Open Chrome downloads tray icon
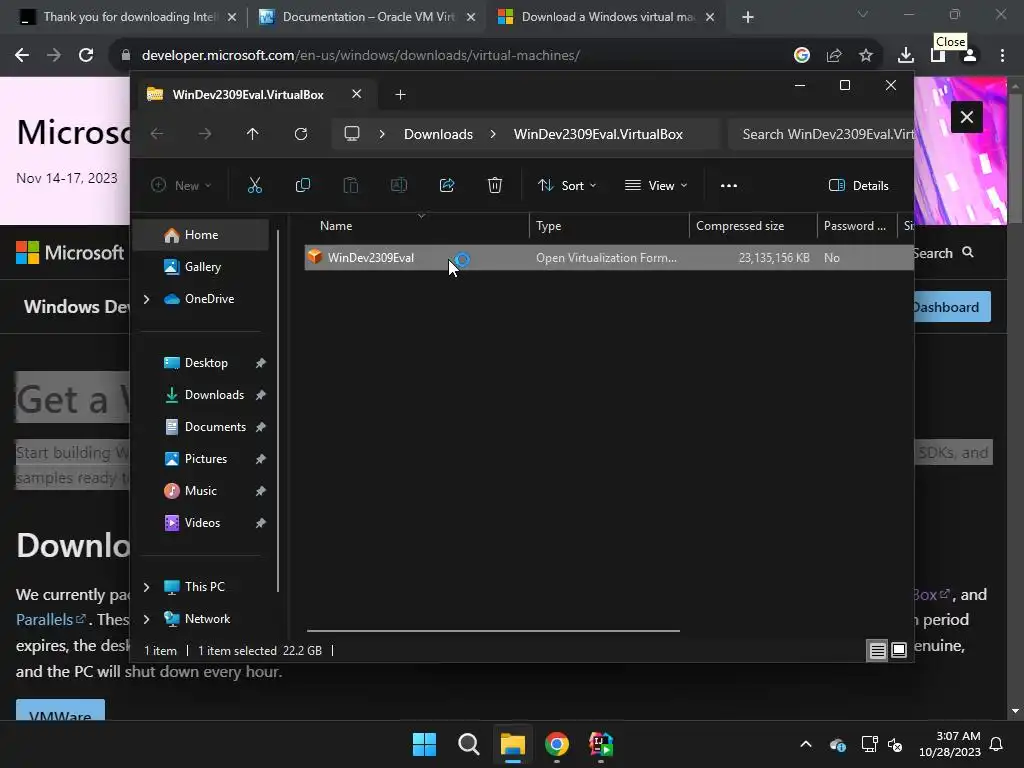 tap(906, 55)
